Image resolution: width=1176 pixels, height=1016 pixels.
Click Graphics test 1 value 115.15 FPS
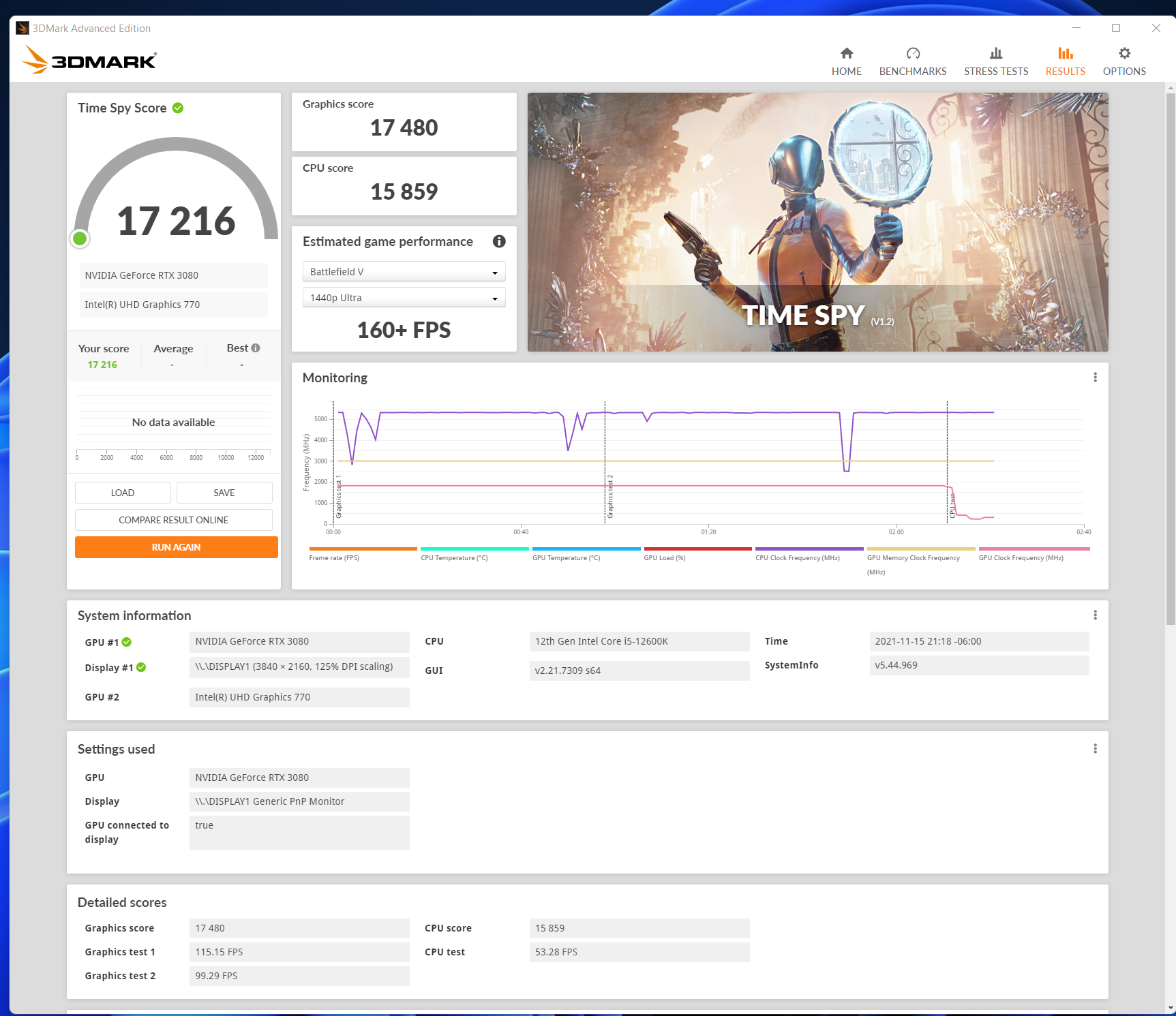click(x=299, y=952)
